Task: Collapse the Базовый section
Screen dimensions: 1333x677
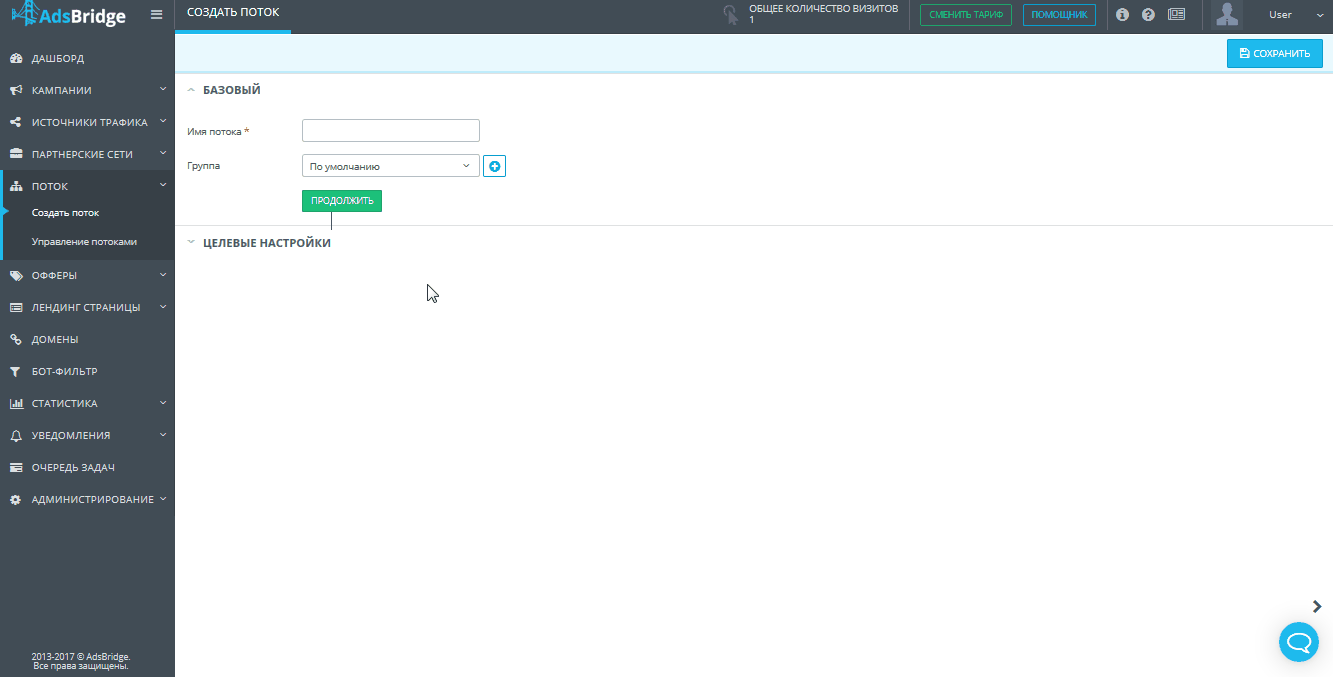Action: click(191, 90)
